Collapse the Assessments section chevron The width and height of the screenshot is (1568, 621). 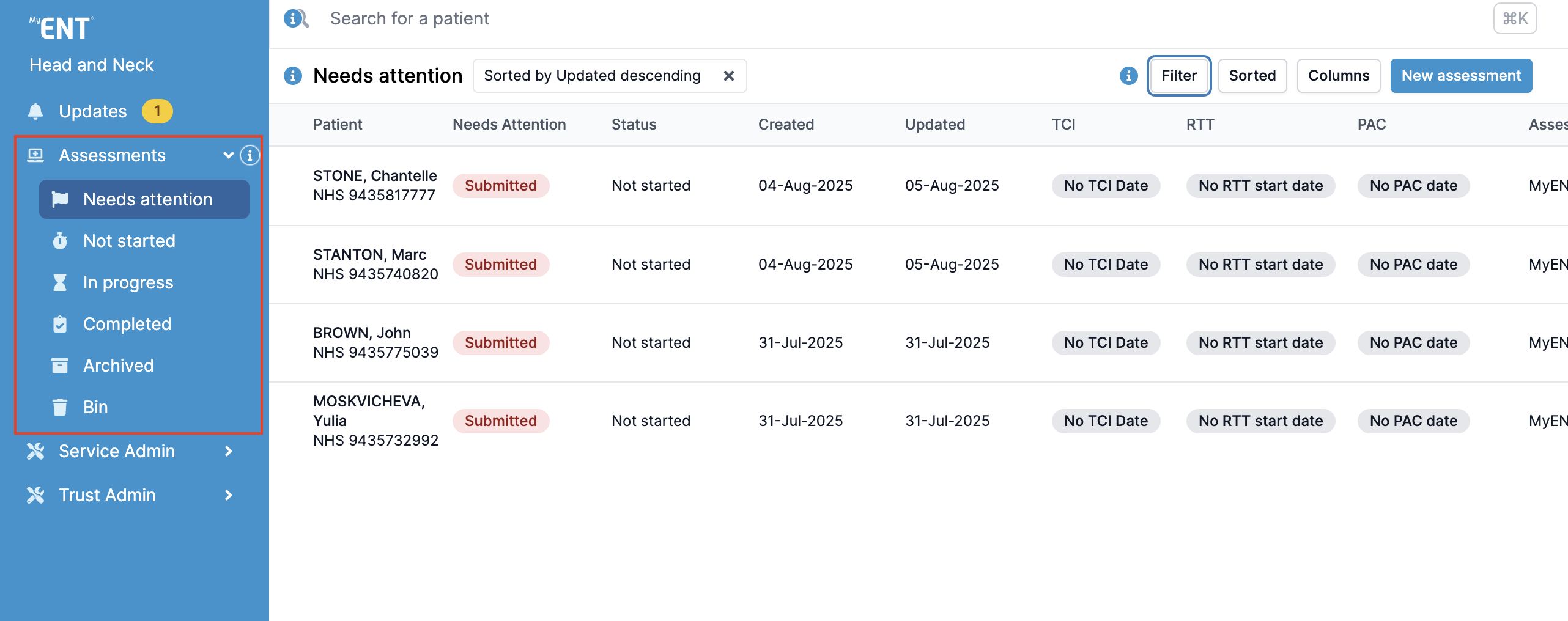(x=229, y=155)
